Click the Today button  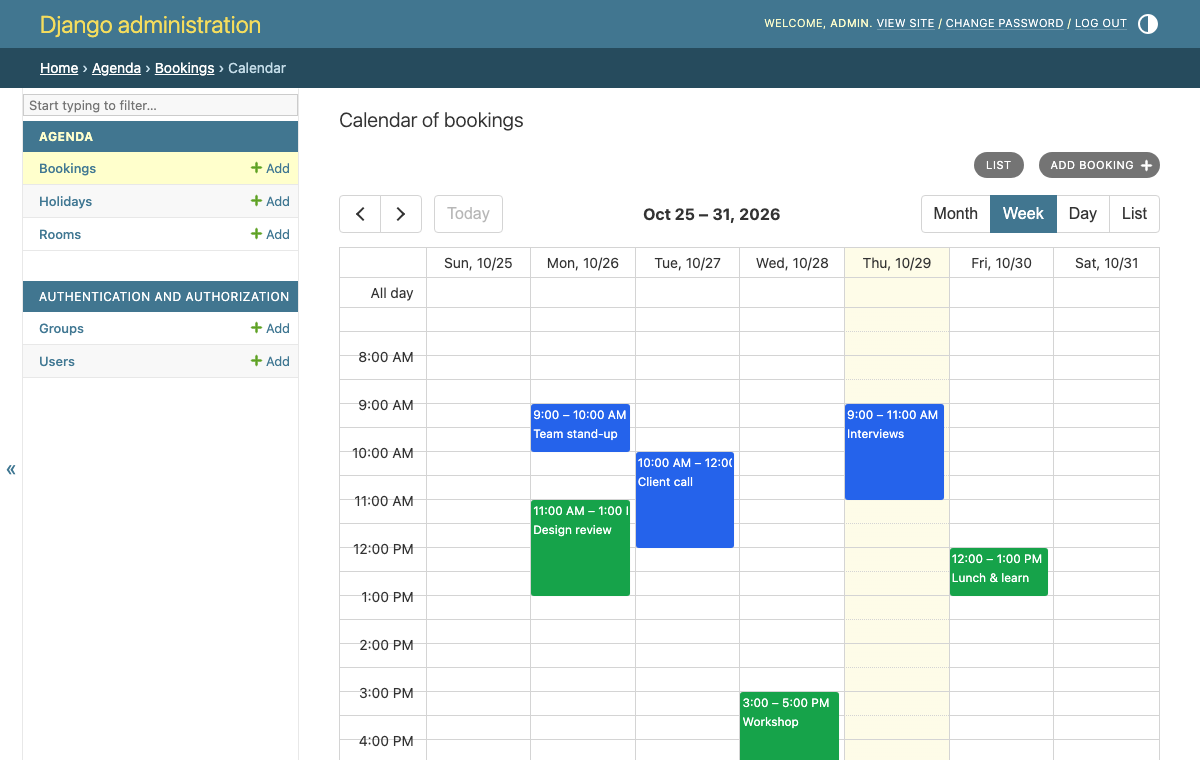pos(468,214)
